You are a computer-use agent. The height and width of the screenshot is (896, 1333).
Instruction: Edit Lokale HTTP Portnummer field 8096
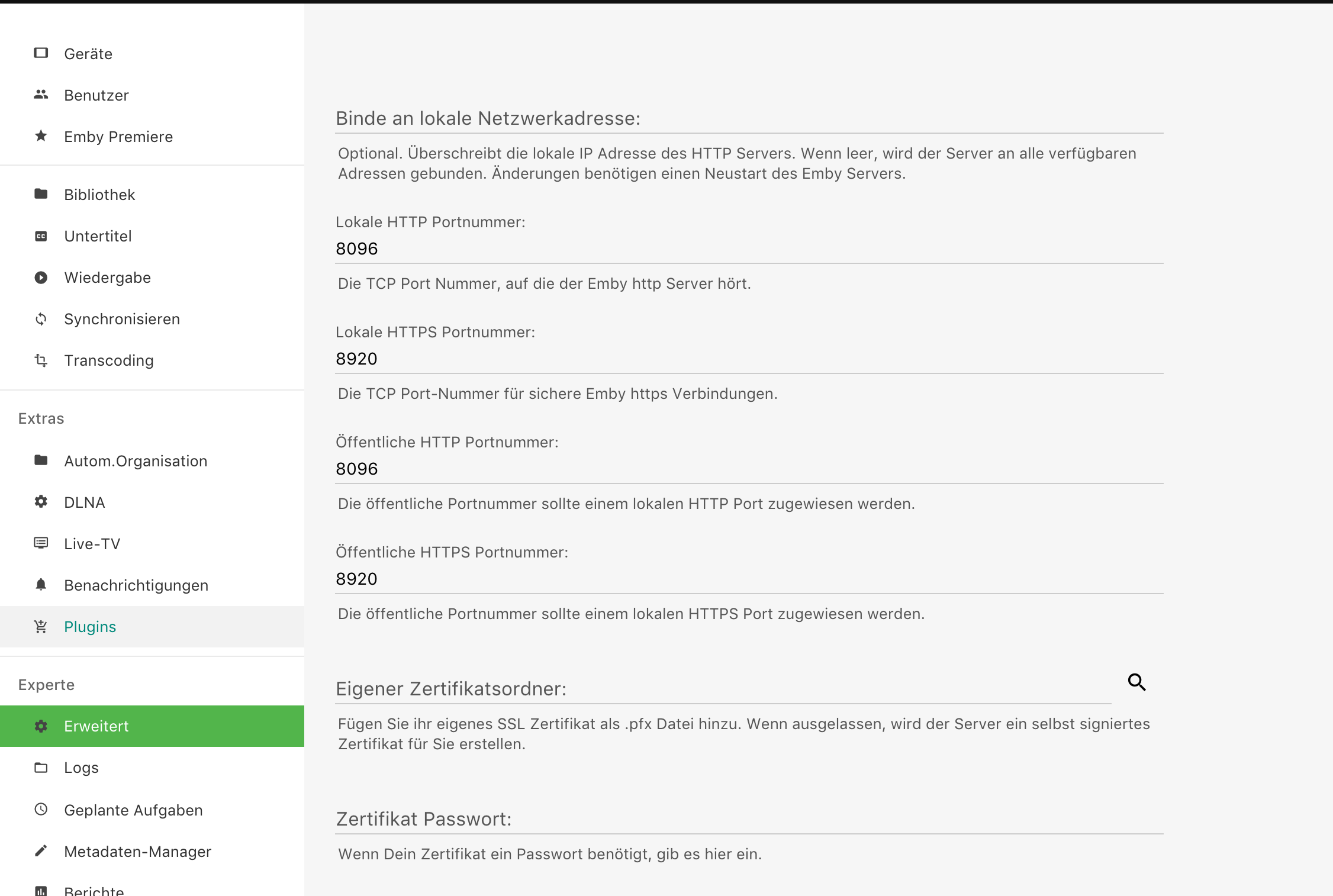(749, 249)
